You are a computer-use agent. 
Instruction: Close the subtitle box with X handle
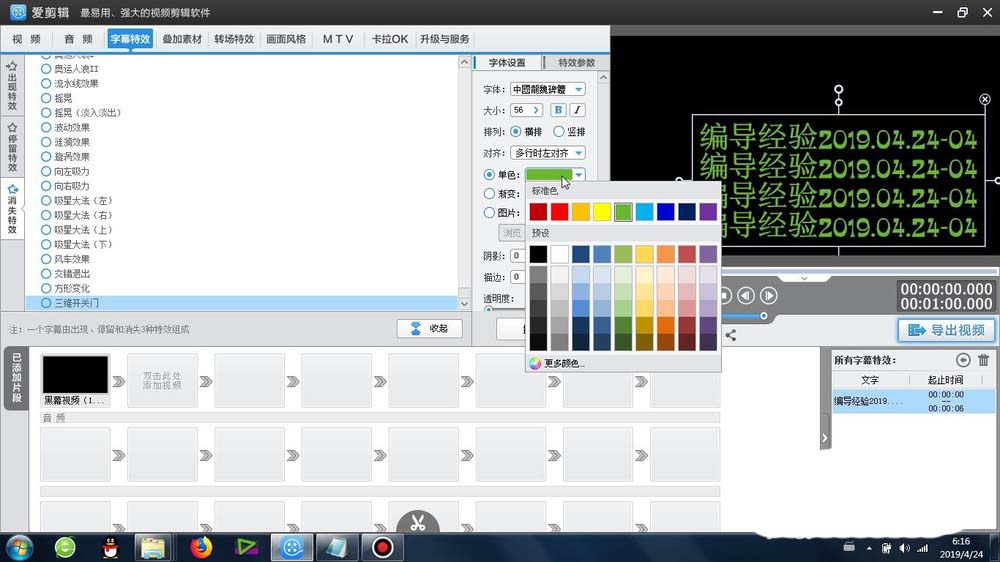pos(985,99)
